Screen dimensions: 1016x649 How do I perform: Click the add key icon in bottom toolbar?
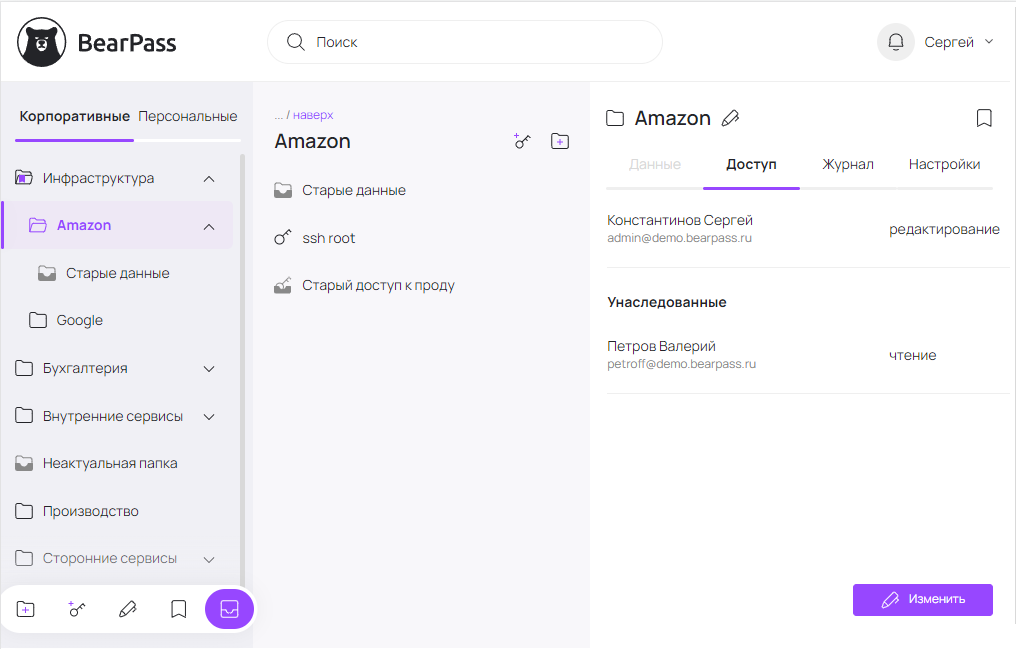pos(76,609)
